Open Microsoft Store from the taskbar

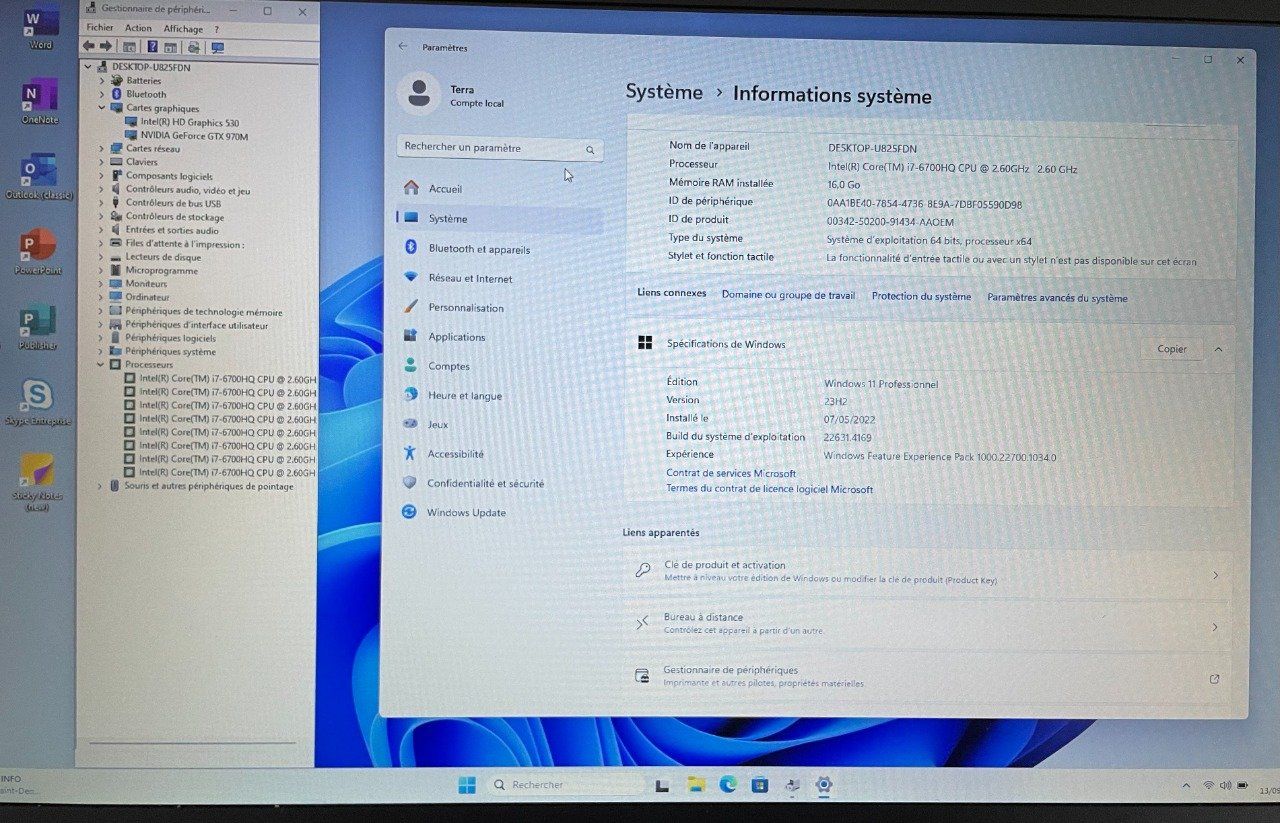(759, 785)
